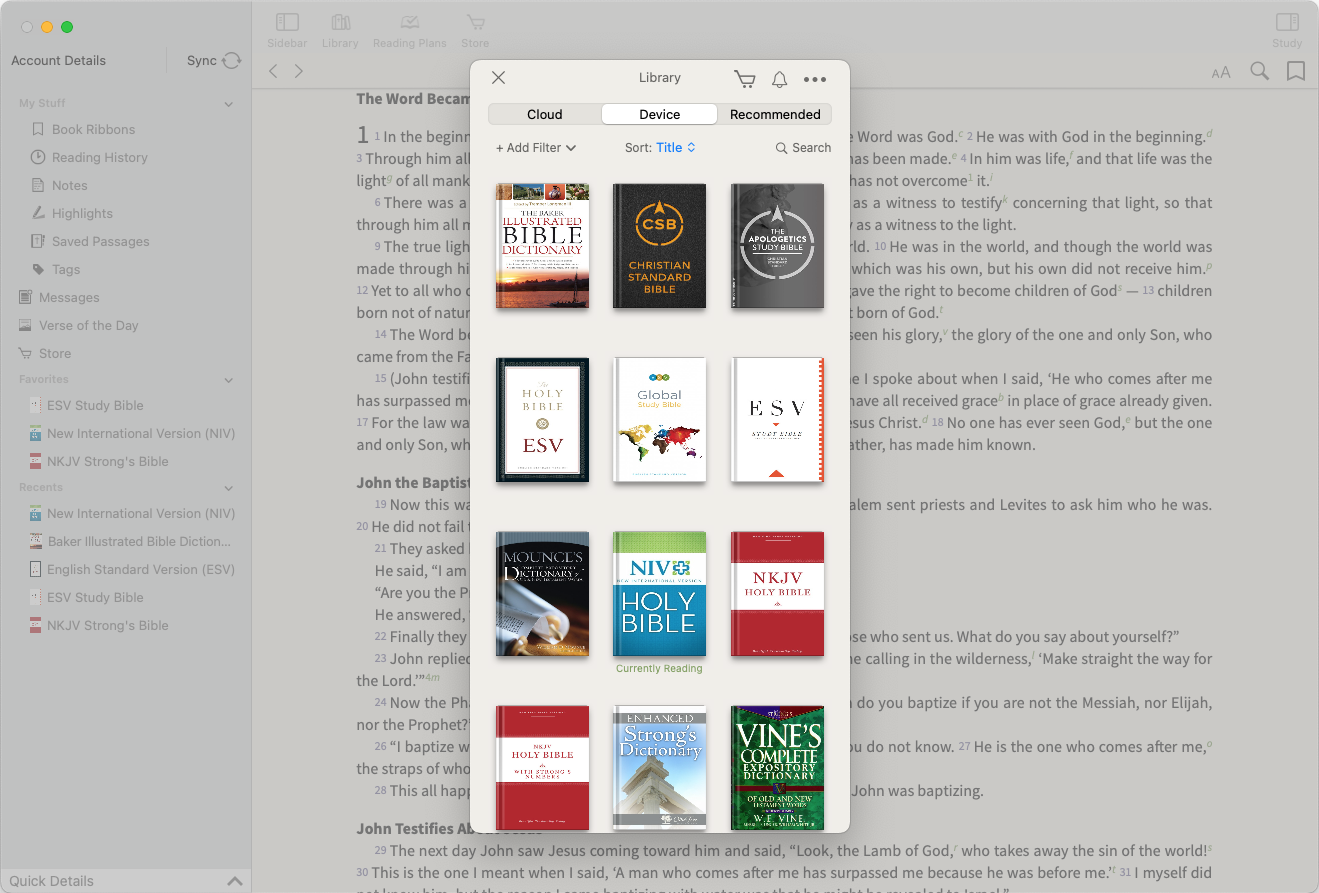Open the Mounce's Dictionary cover
This screenshot has width=1319, height=893.
[x=542, y=594]
